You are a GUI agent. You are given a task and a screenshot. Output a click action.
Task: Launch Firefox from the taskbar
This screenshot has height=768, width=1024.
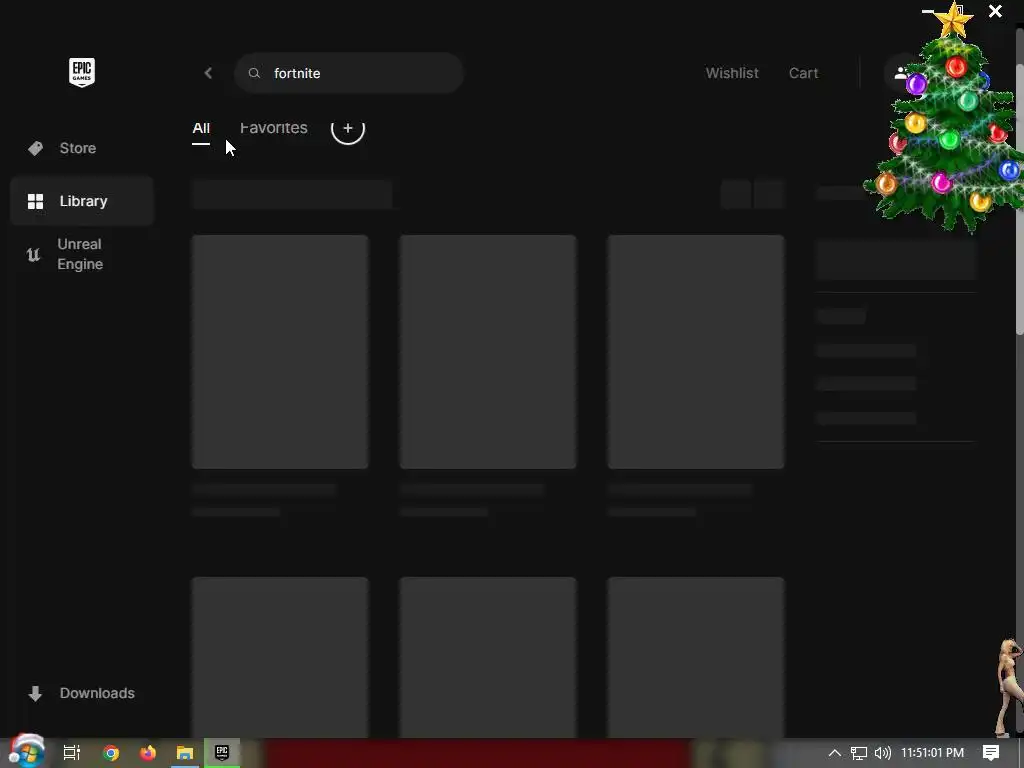[x=148, y=753]
